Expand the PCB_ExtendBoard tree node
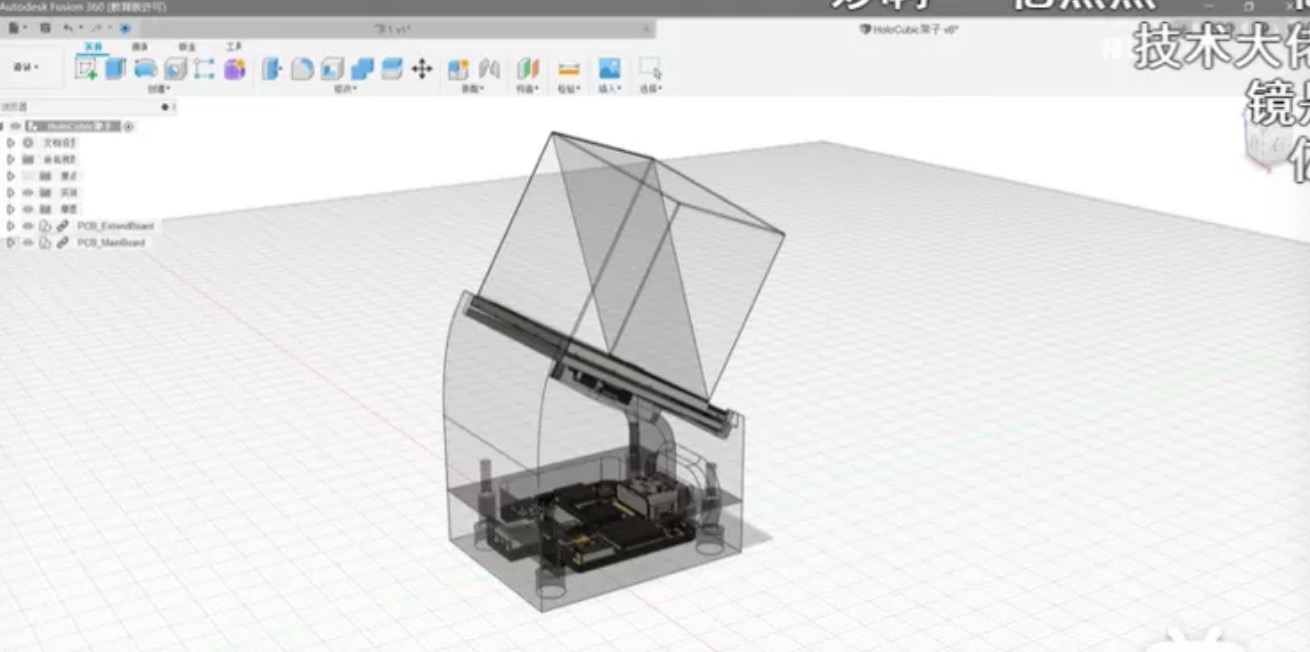 pyautogui.click(x=11, y=226)
